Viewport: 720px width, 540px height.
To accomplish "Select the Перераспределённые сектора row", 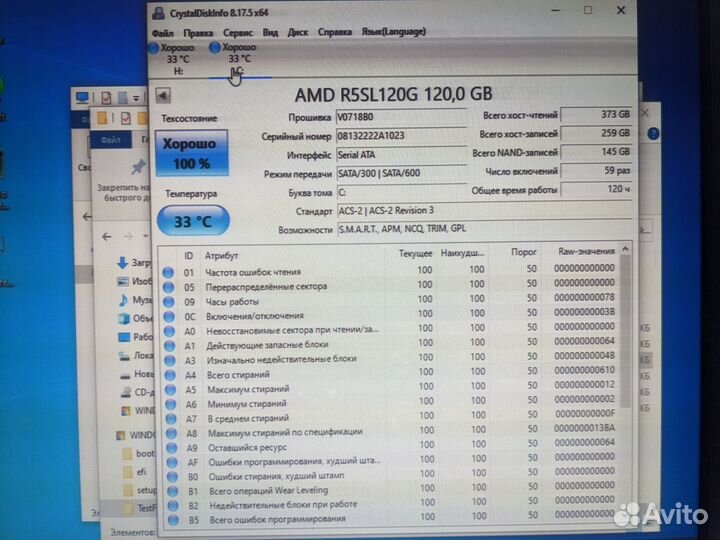I will point(389,286).
